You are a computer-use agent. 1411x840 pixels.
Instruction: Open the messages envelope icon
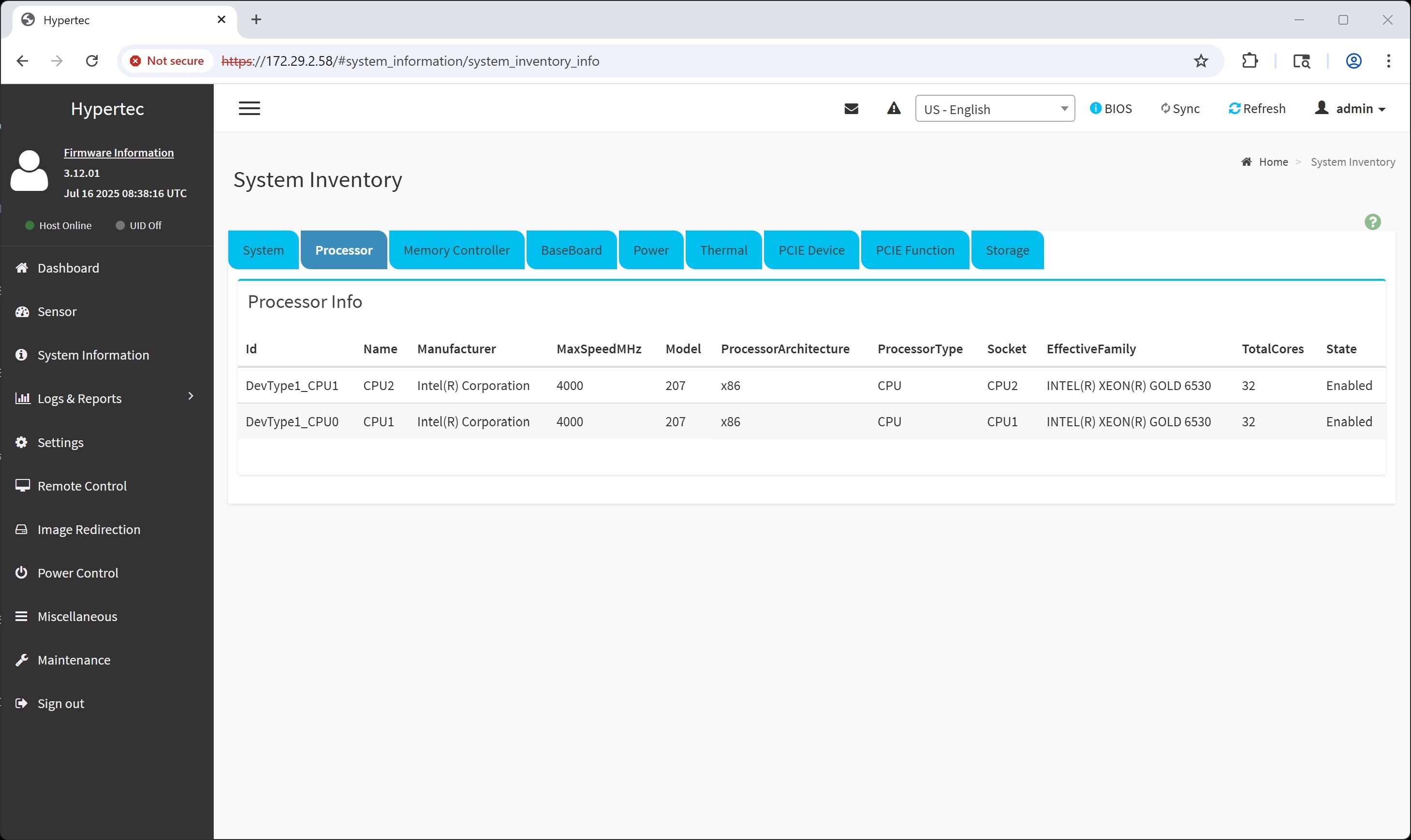[x=851, y=108]
